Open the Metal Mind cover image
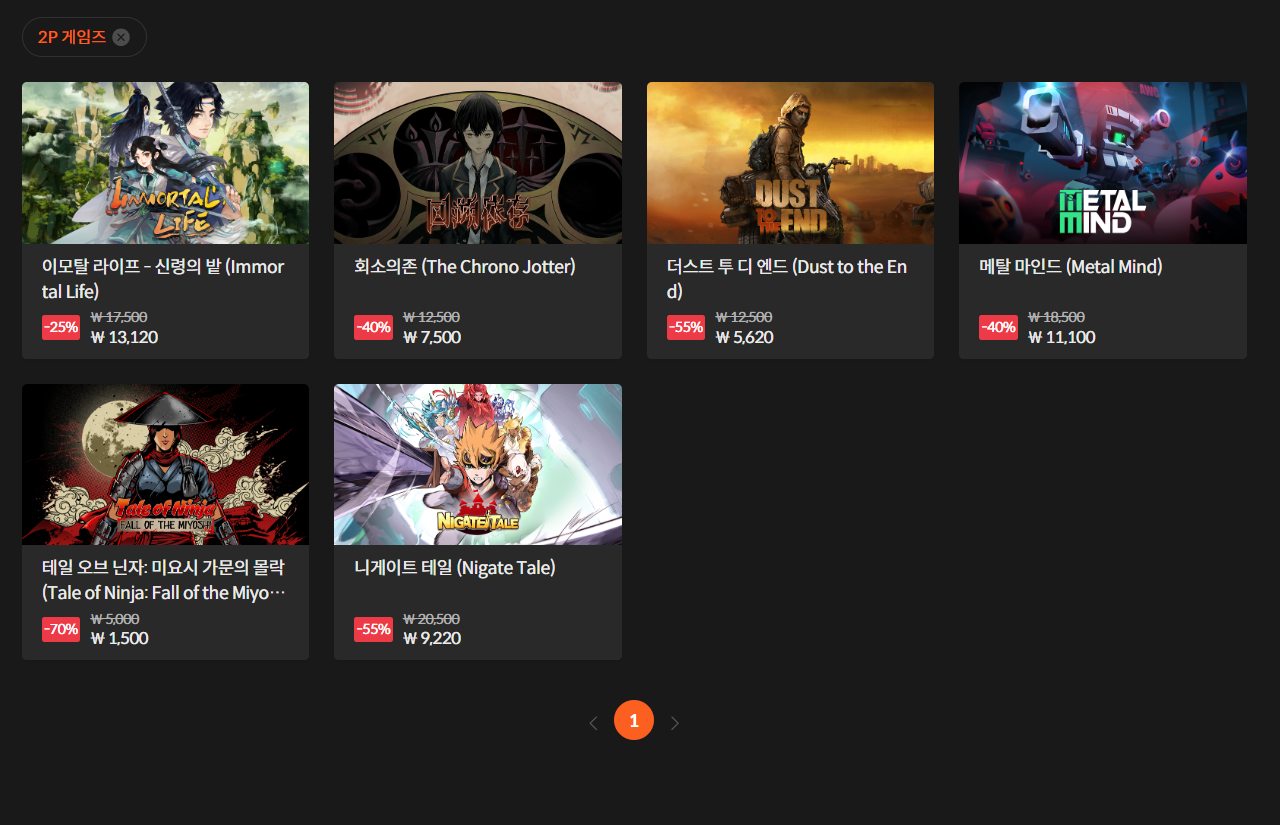The height and width of the screenshot is (825, 1280). tap(1103, 163)
